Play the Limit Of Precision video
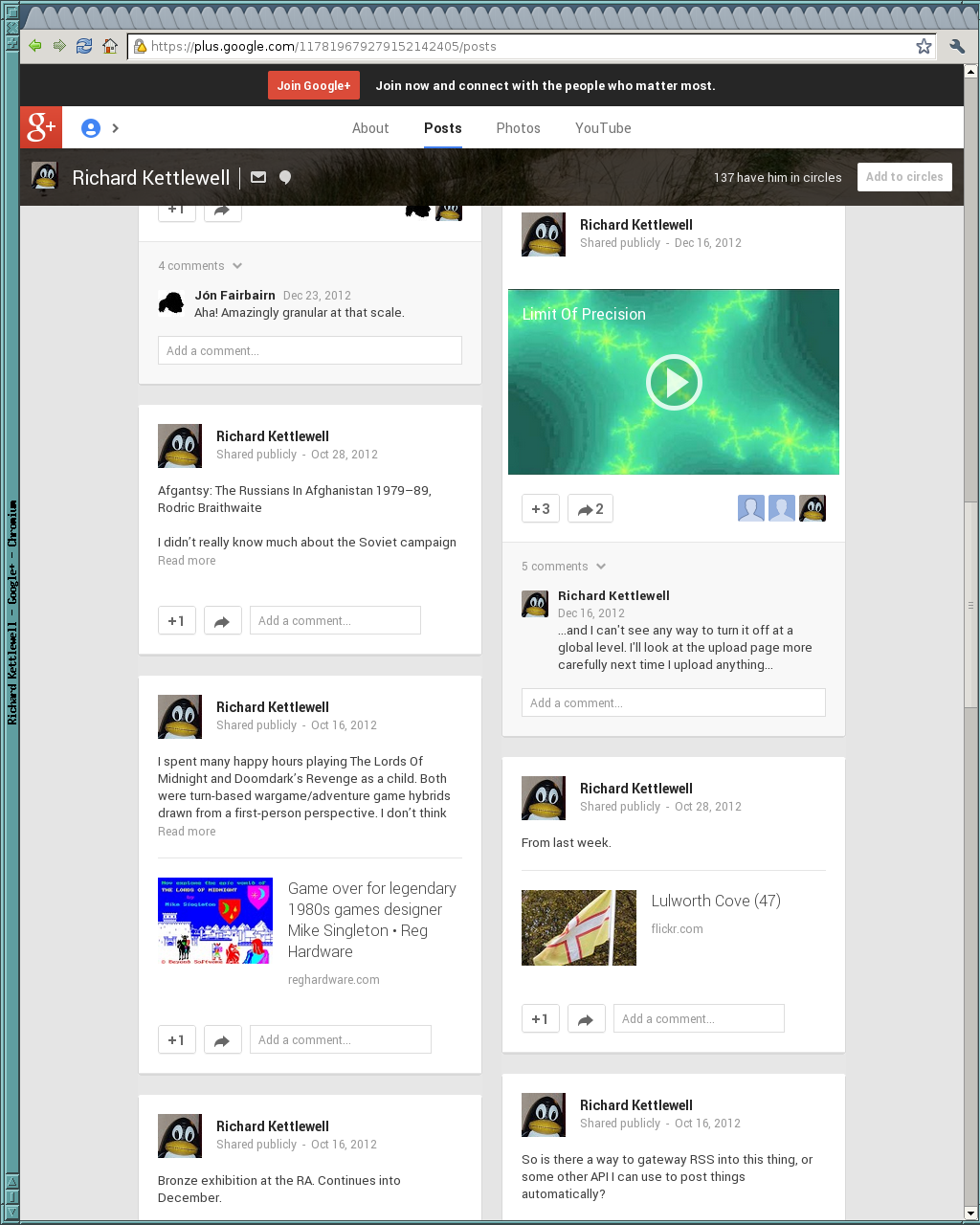980x1225 pixels. point(674,382)
